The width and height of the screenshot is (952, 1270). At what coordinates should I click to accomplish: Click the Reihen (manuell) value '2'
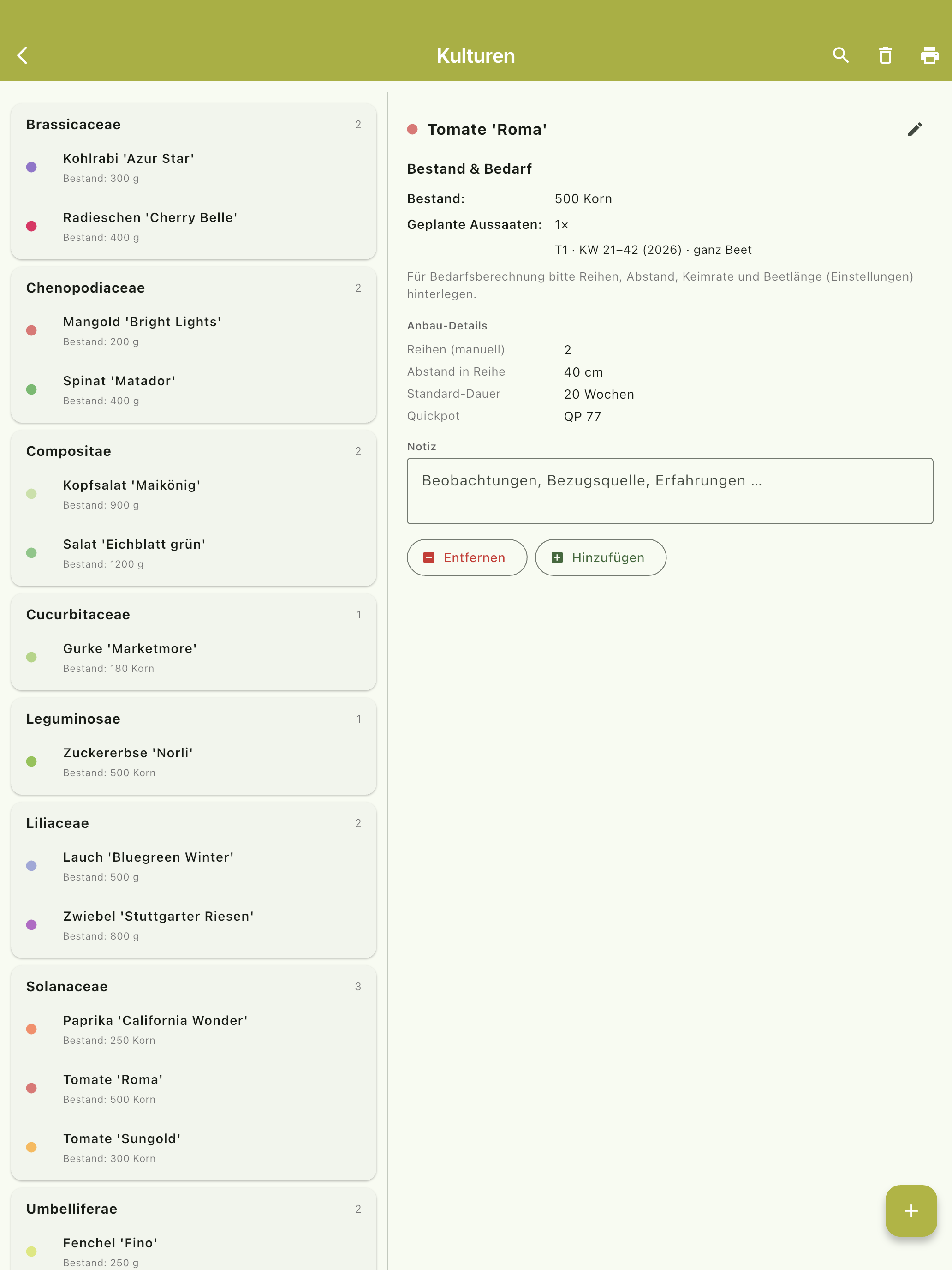(x=567, y=350)
